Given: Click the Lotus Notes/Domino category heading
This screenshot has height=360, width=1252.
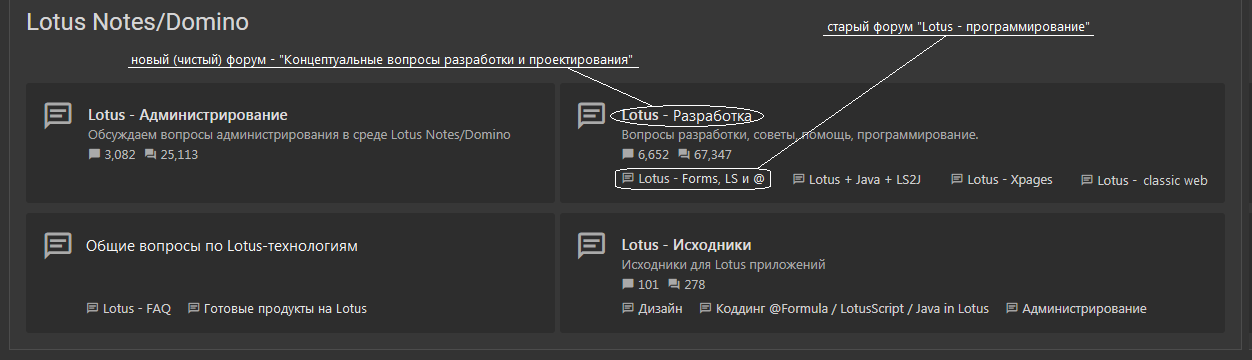Looking at the screenshot, I should click(x=137, y=22).
